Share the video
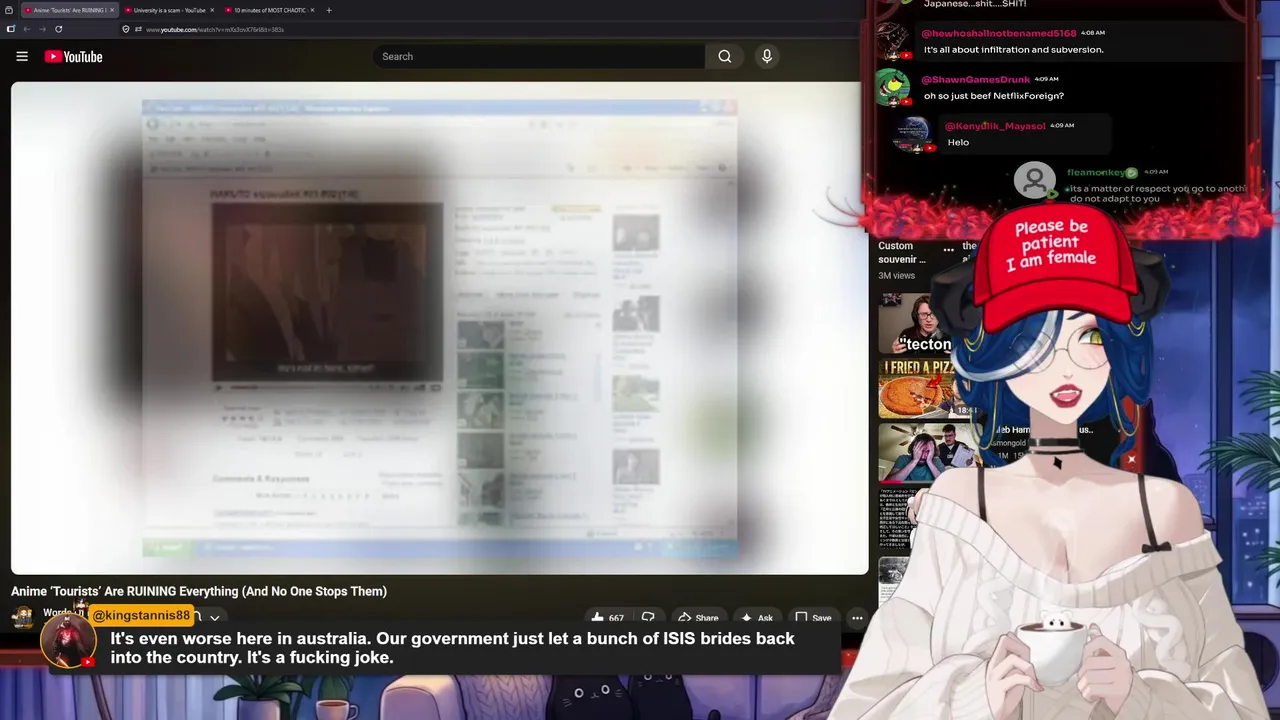This screenshot has width=1280, height=720. (x=698, y=618)
